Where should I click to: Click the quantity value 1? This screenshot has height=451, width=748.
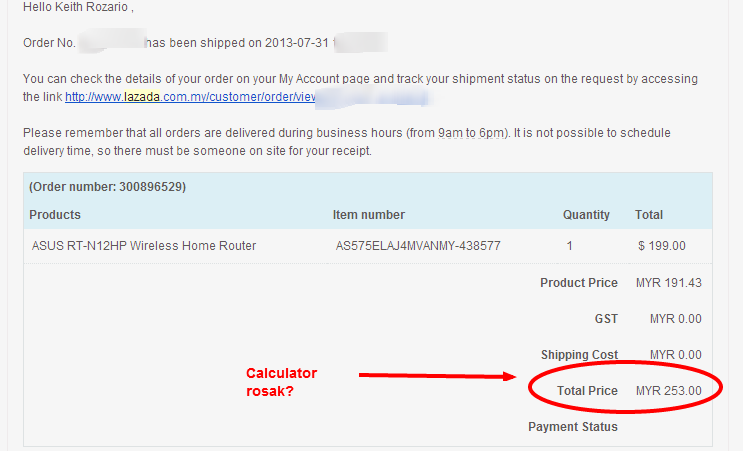click(x=570, y=246)
